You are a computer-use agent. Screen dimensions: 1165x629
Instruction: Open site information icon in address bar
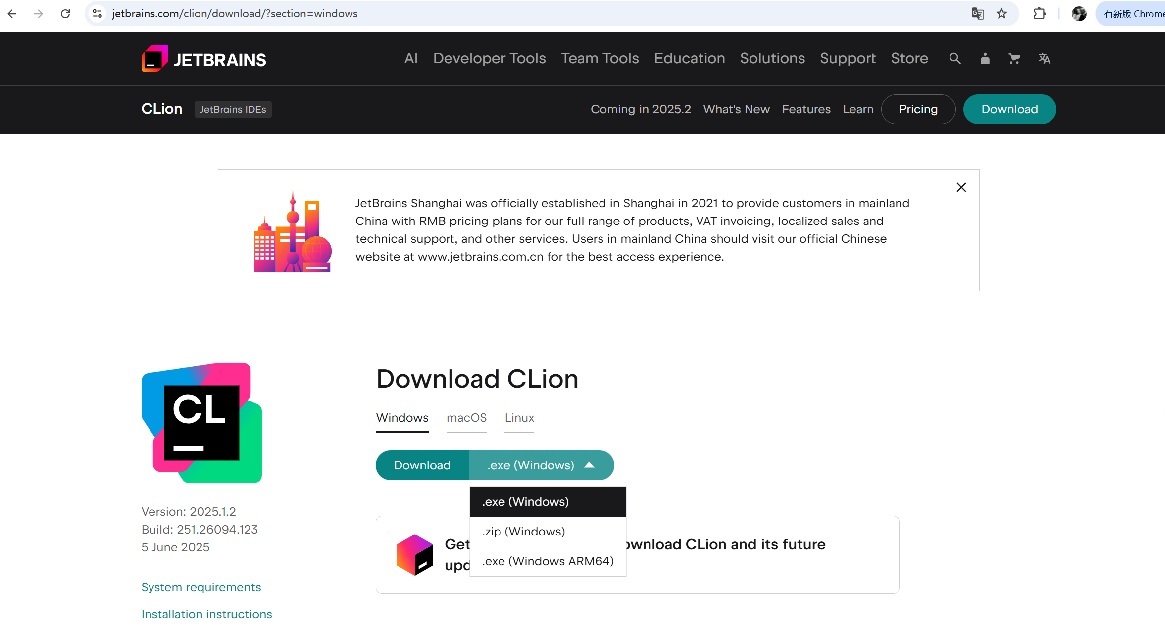coord(97,13)
